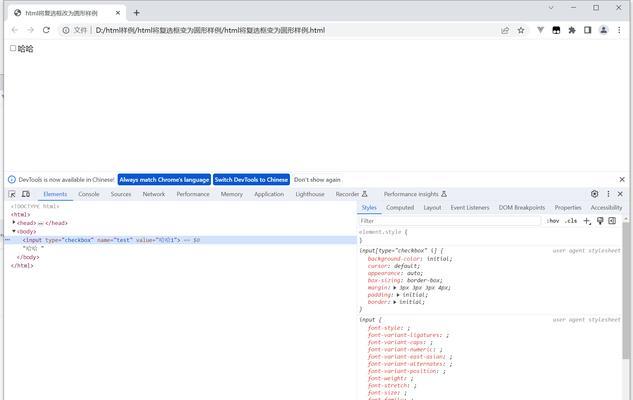Close the DevTools panel
The height and width of the screenshot is (400, 633).
pyautogui.click(x=620, y=194)
